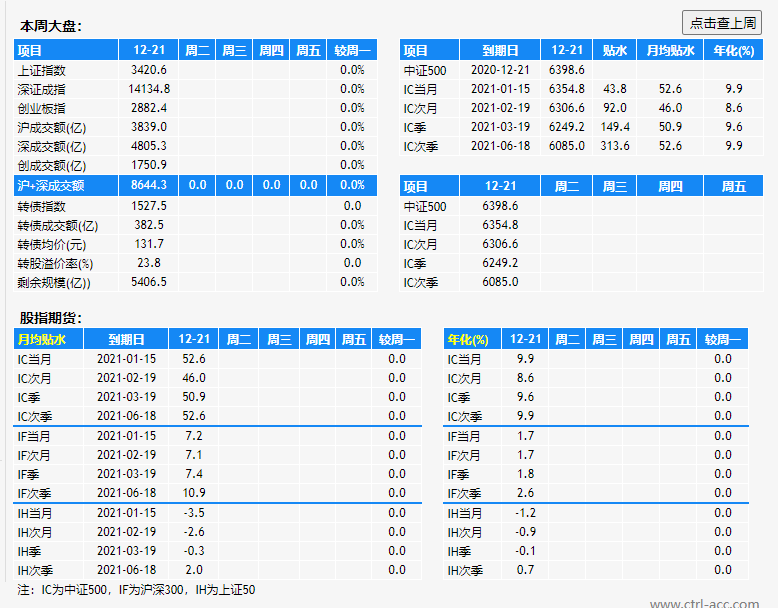Click the 年化(%) header in top-right table

point(734,50)
